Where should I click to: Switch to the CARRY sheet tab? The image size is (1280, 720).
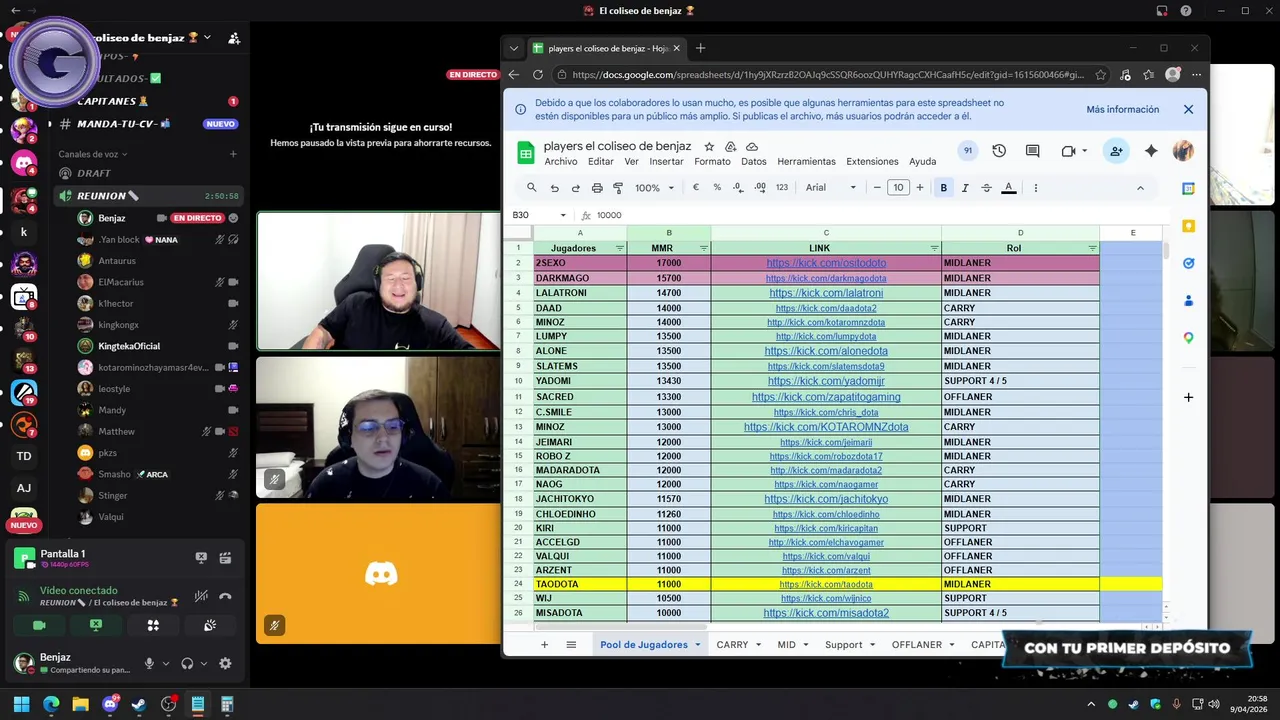(x=739, y=645)
